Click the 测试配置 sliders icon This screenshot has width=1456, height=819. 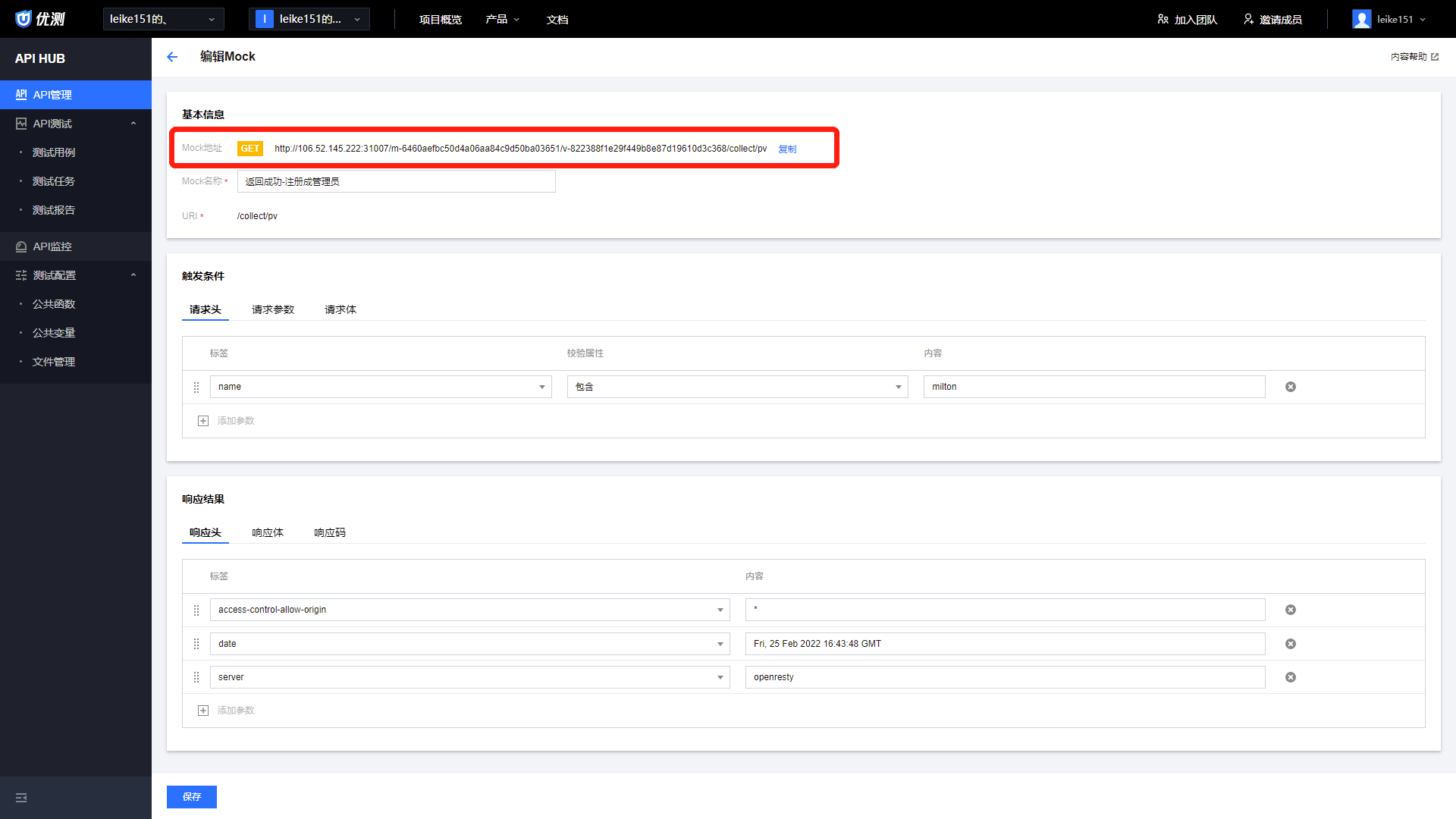pyautogui.click(x=21, y=275)
